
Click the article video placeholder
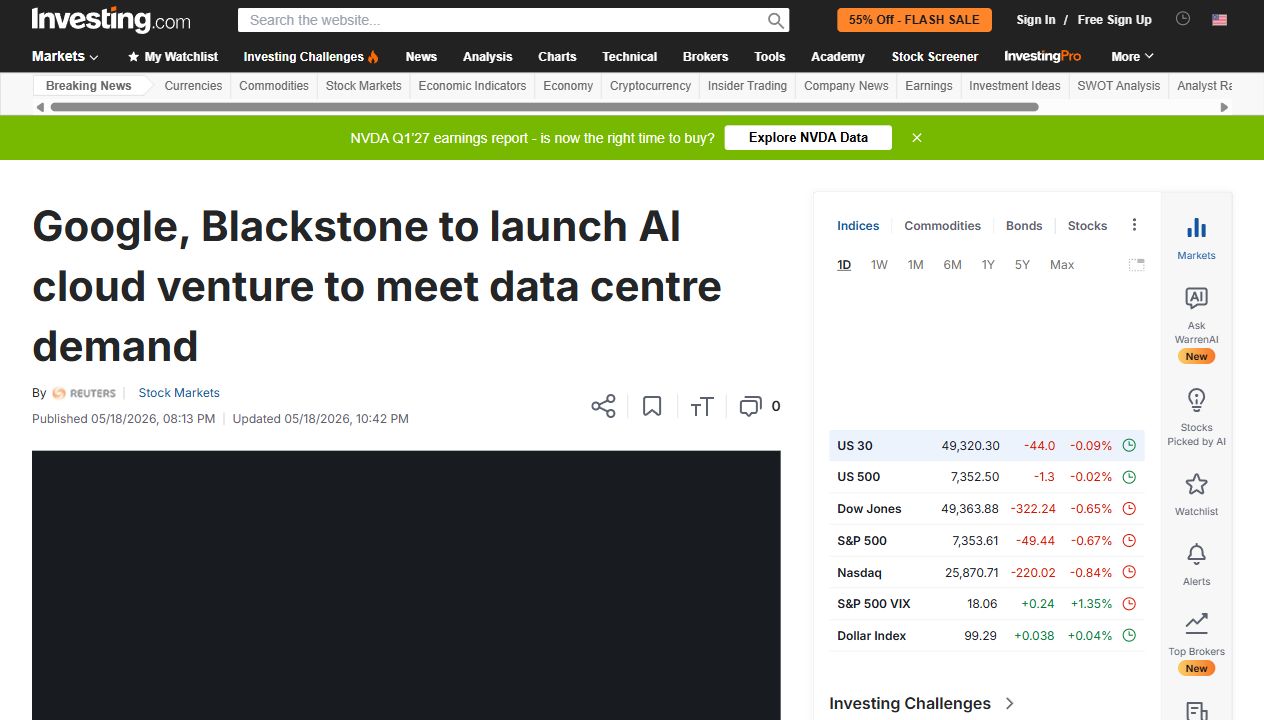[406, 585]
